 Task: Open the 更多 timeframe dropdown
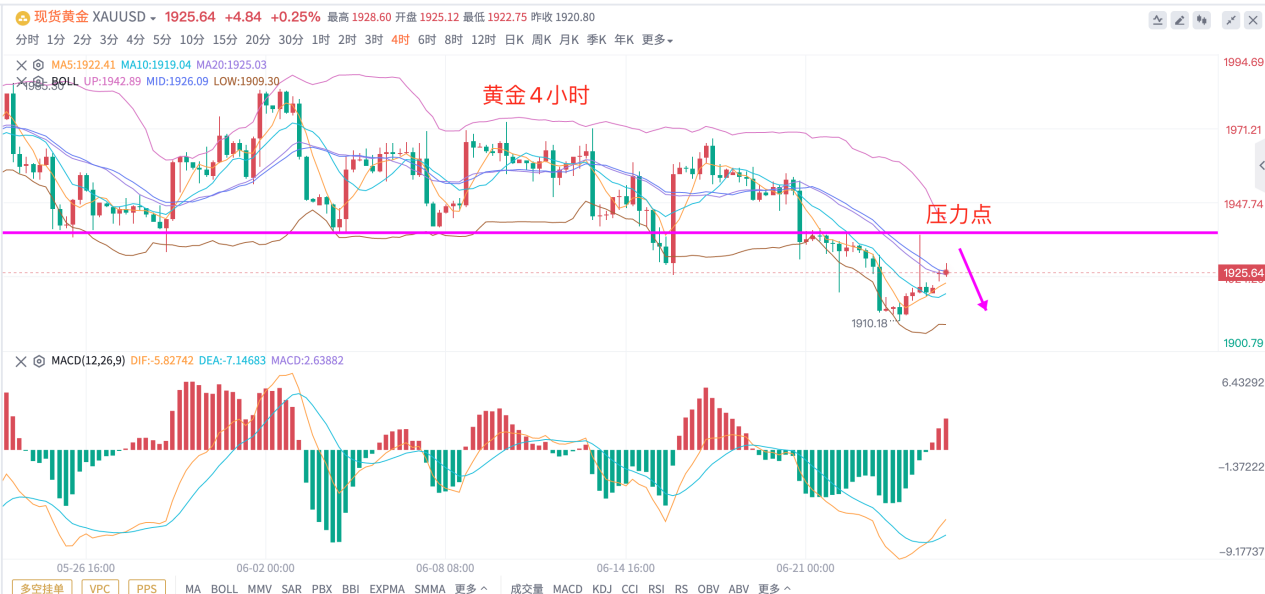coord(657,40)
